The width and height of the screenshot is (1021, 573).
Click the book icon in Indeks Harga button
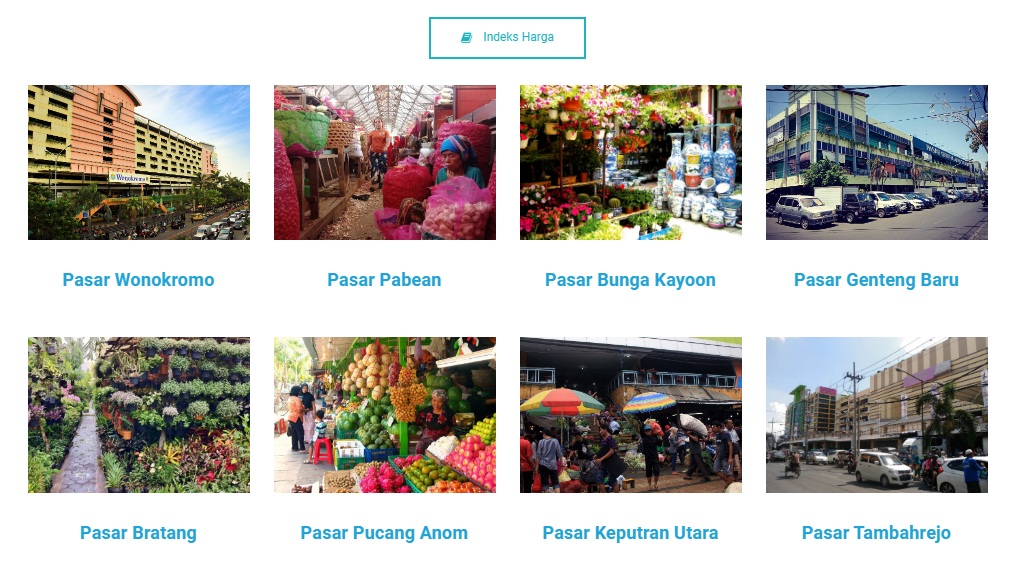(466, 38)
